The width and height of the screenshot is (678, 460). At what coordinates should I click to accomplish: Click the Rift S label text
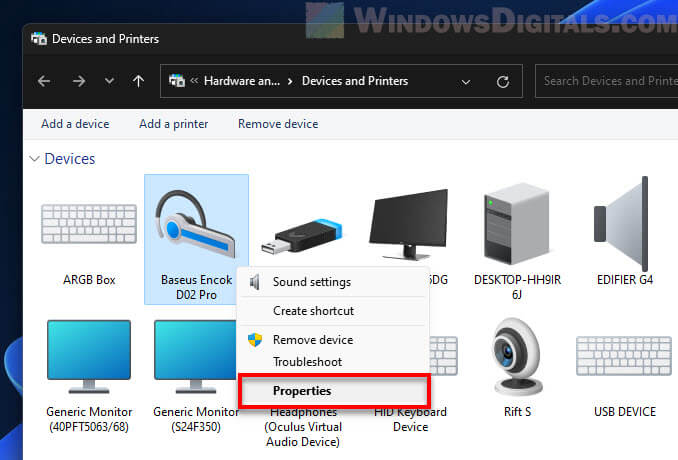point(517,412)
